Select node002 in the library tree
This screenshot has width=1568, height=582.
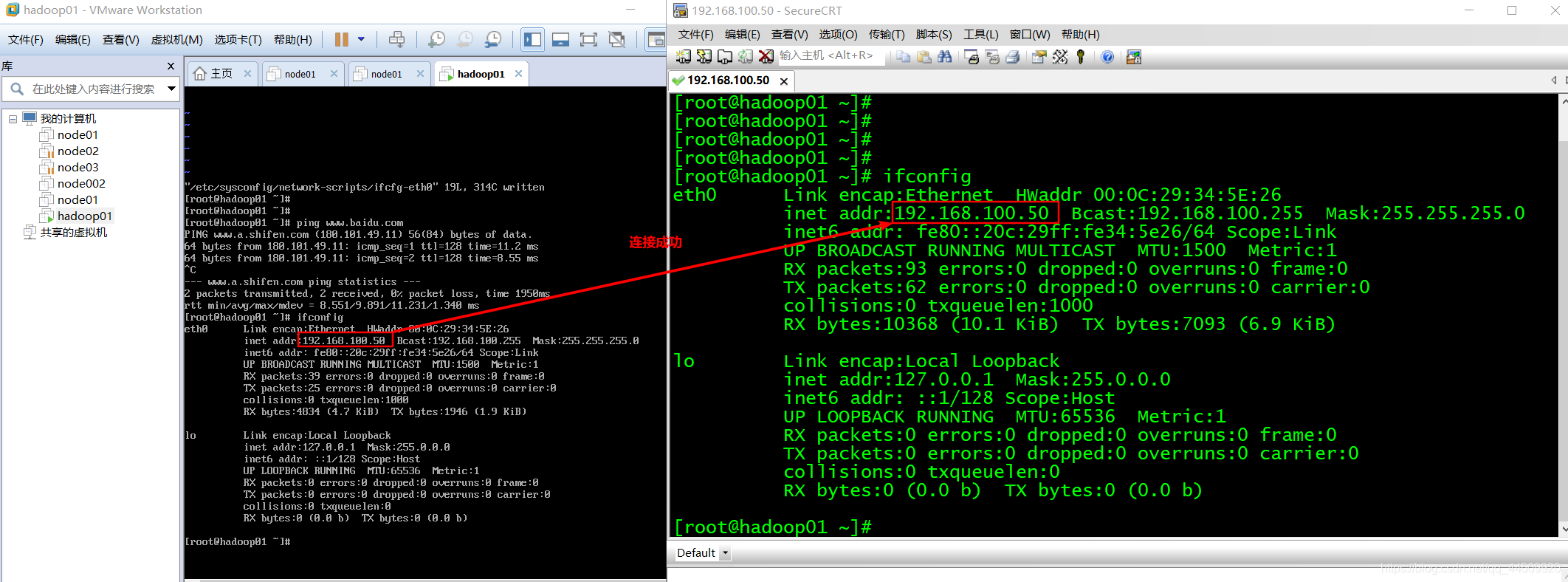click(81, 183)
